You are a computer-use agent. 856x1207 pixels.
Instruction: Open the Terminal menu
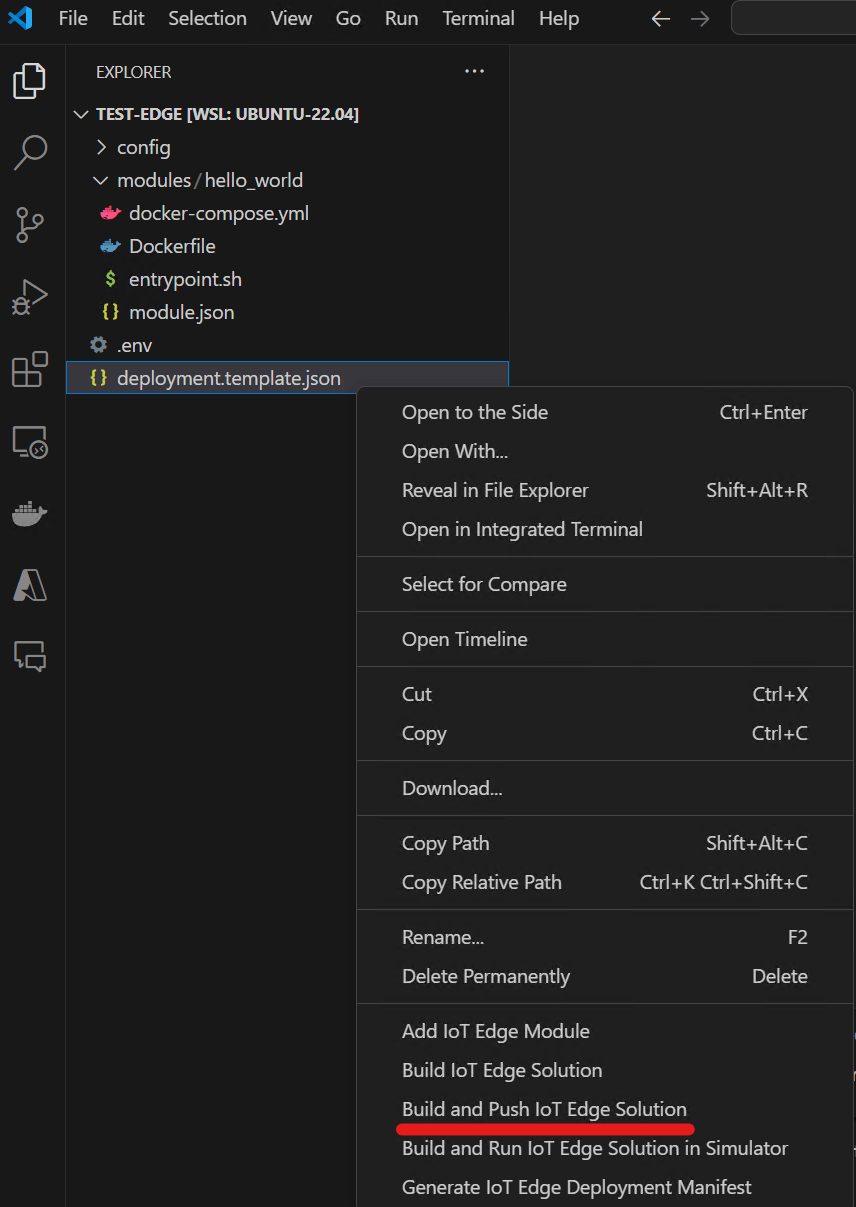(478, 18)
